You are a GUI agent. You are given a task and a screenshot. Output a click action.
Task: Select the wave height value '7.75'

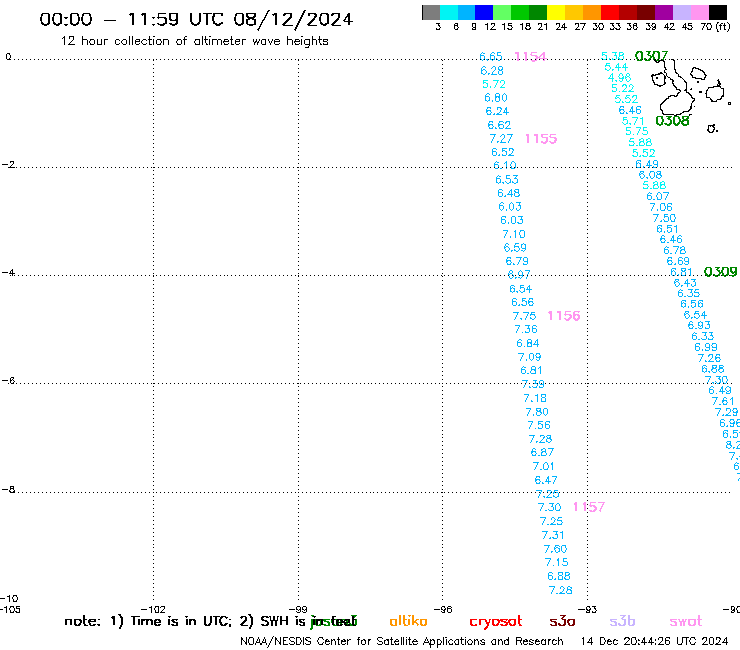524,316
